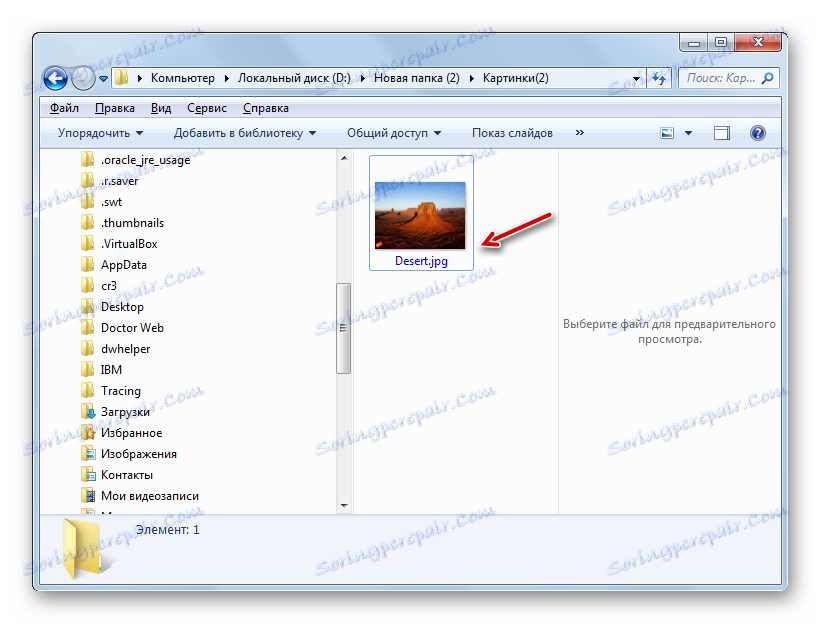This screenshot has width=821, height=624.
Task: Click the Back navigation arrow
Action: point(56,78)
